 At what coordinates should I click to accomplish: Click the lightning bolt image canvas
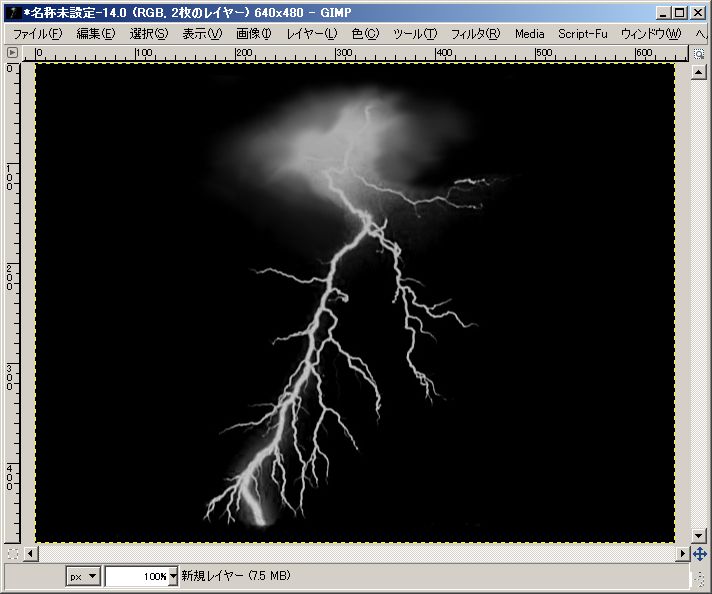(355, 302)
